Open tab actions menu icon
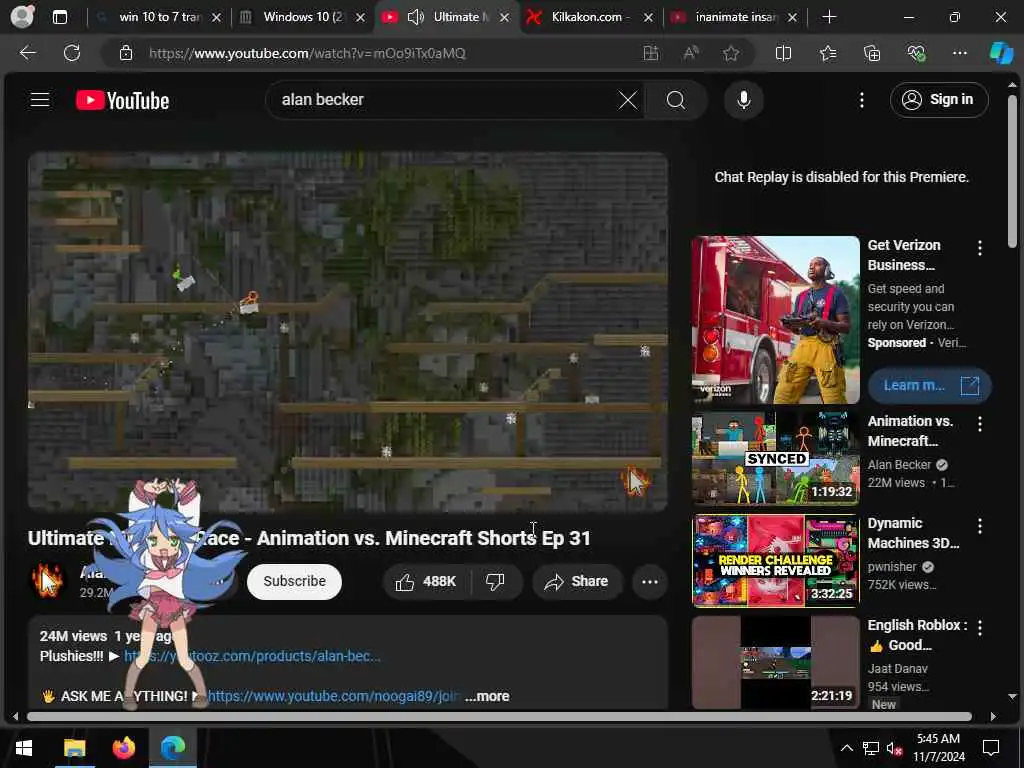 point(59,17)
